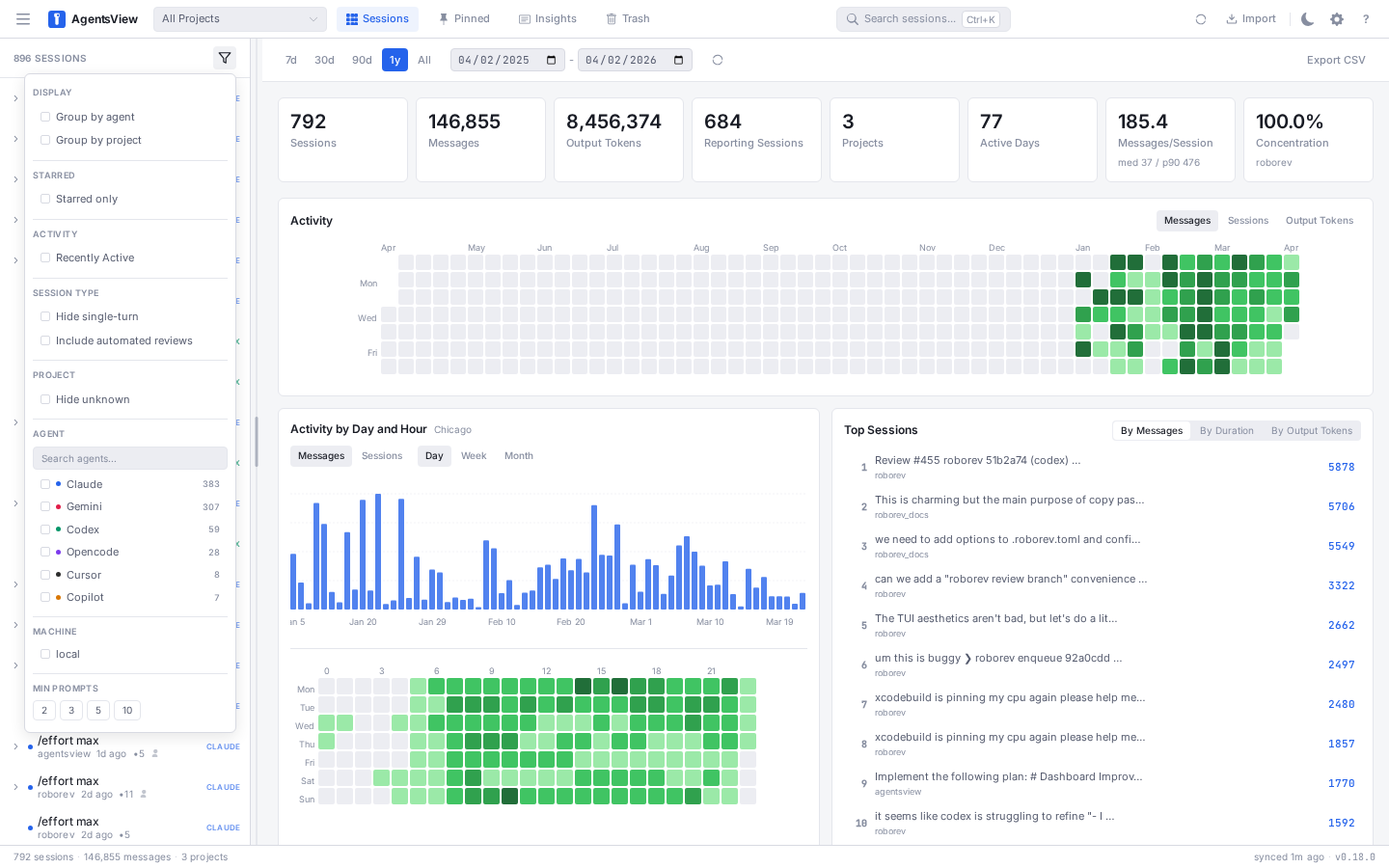Select the 30d time range button
The height and width of the screenshot is (868, 1389).
tap(324, 60)
